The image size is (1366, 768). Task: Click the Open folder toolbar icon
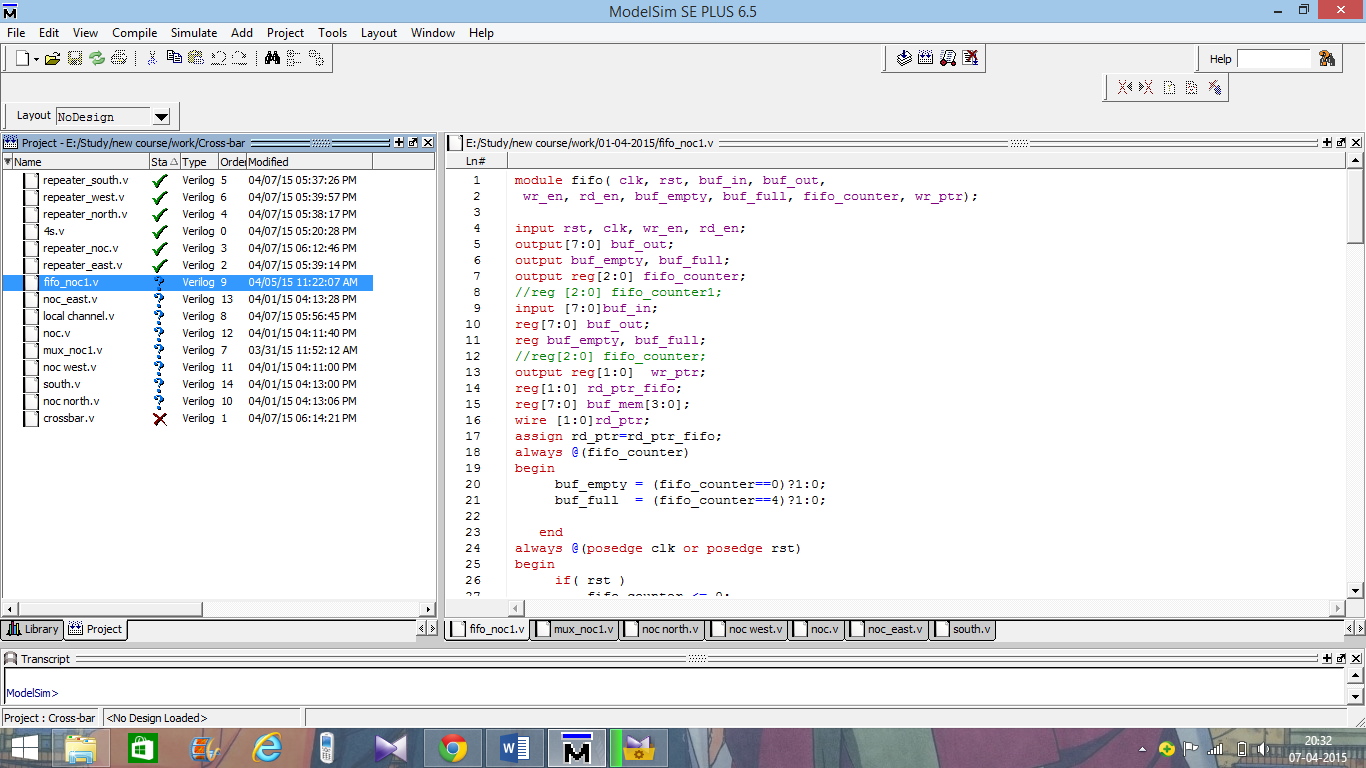(x=53, y=59)
